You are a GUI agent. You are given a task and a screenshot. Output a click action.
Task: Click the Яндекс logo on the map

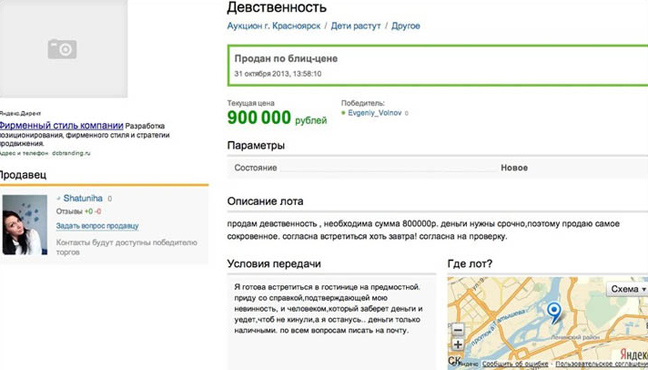[x=633, y=354]
